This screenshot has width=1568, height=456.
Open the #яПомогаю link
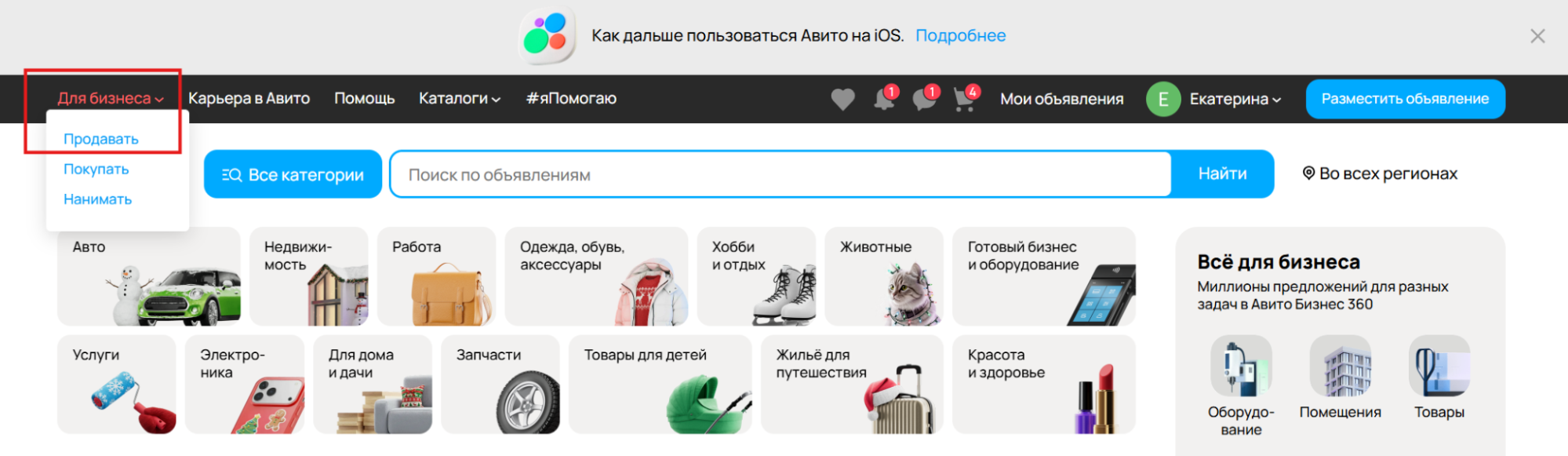click(x=571, y=98)
